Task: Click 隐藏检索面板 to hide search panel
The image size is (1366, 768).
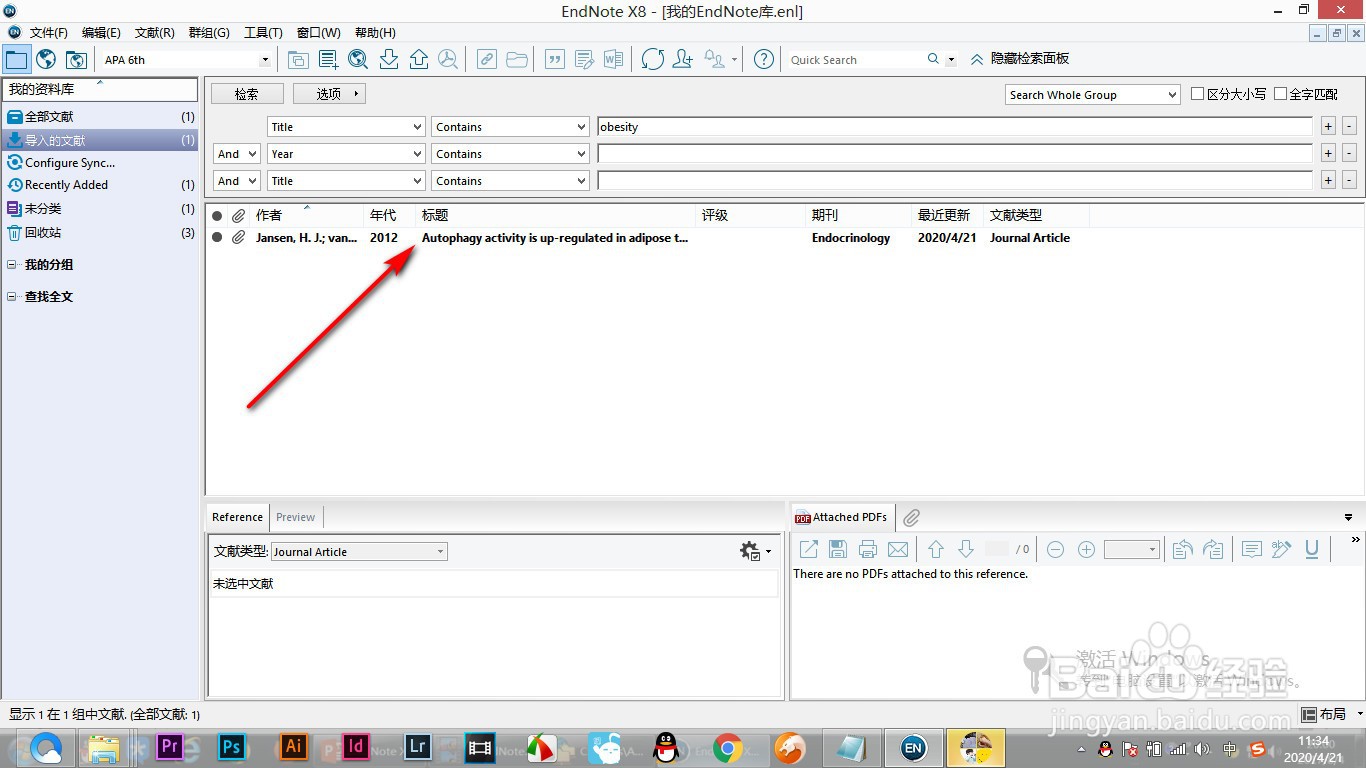Action: pos(1019,59)
